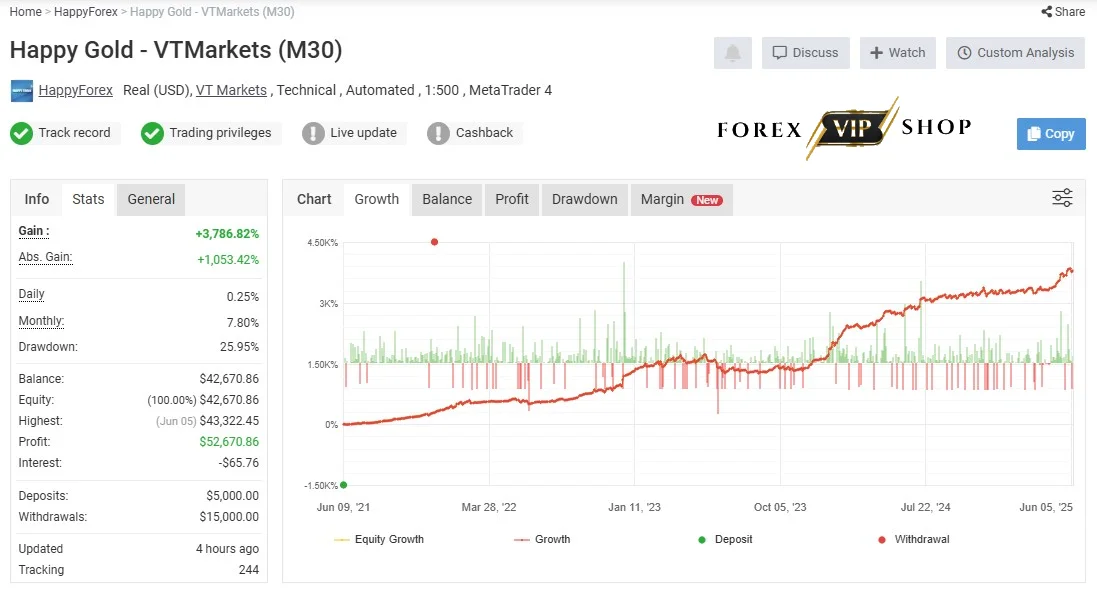This screenshot has height=592, width=1097.
Task: Select the Drawdown chart tab
Action: 585,199
